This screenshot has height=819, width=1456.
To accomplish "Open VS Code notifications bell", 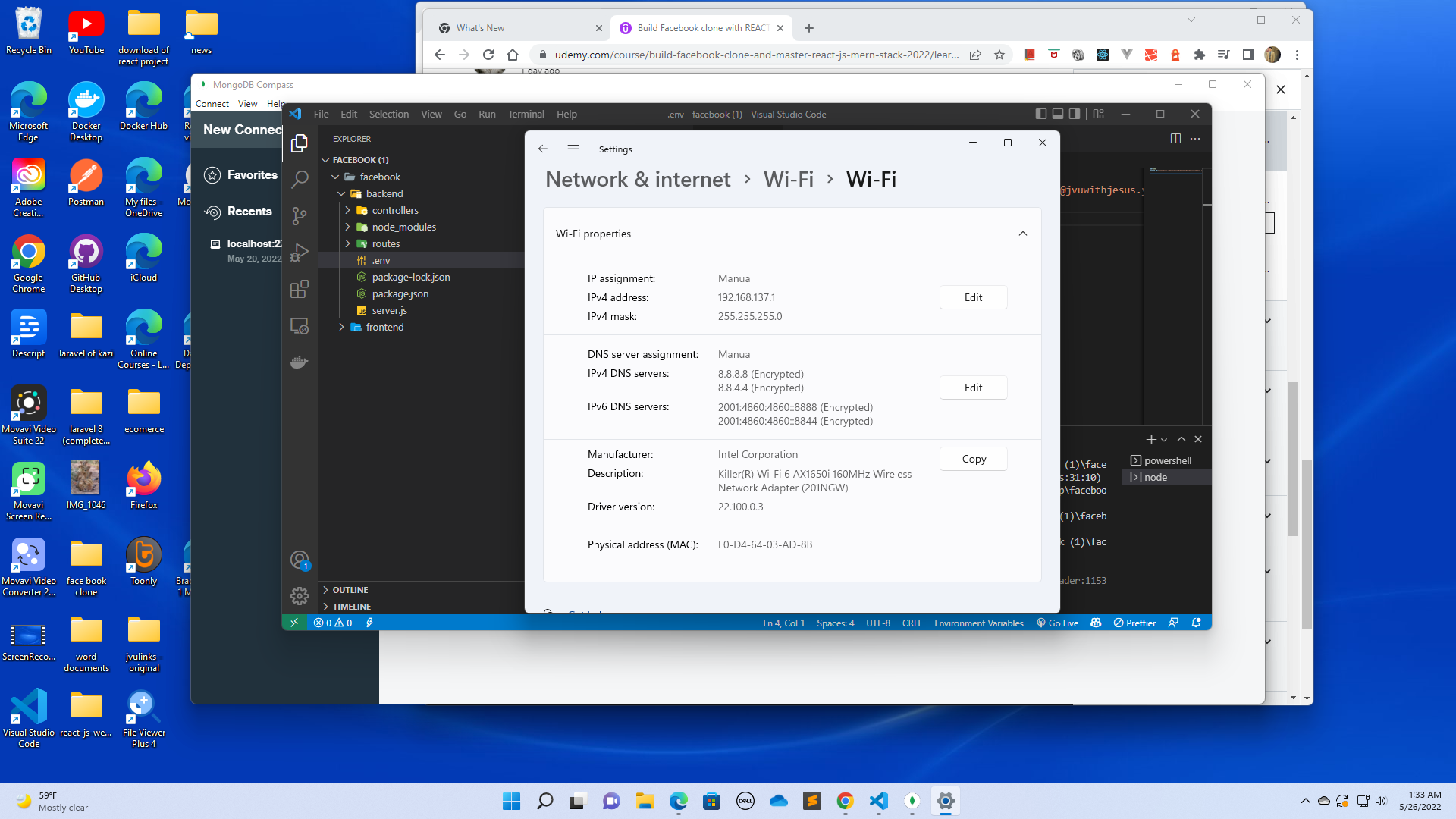I will point(1197,623).
